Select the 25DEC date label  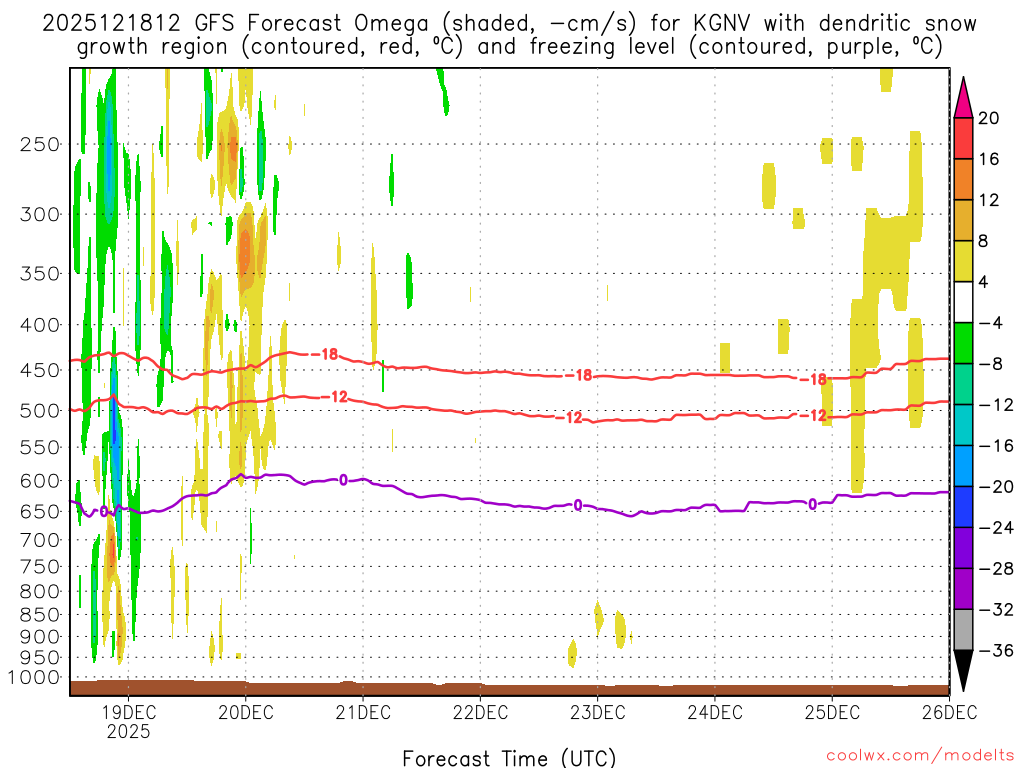(832, 712)
